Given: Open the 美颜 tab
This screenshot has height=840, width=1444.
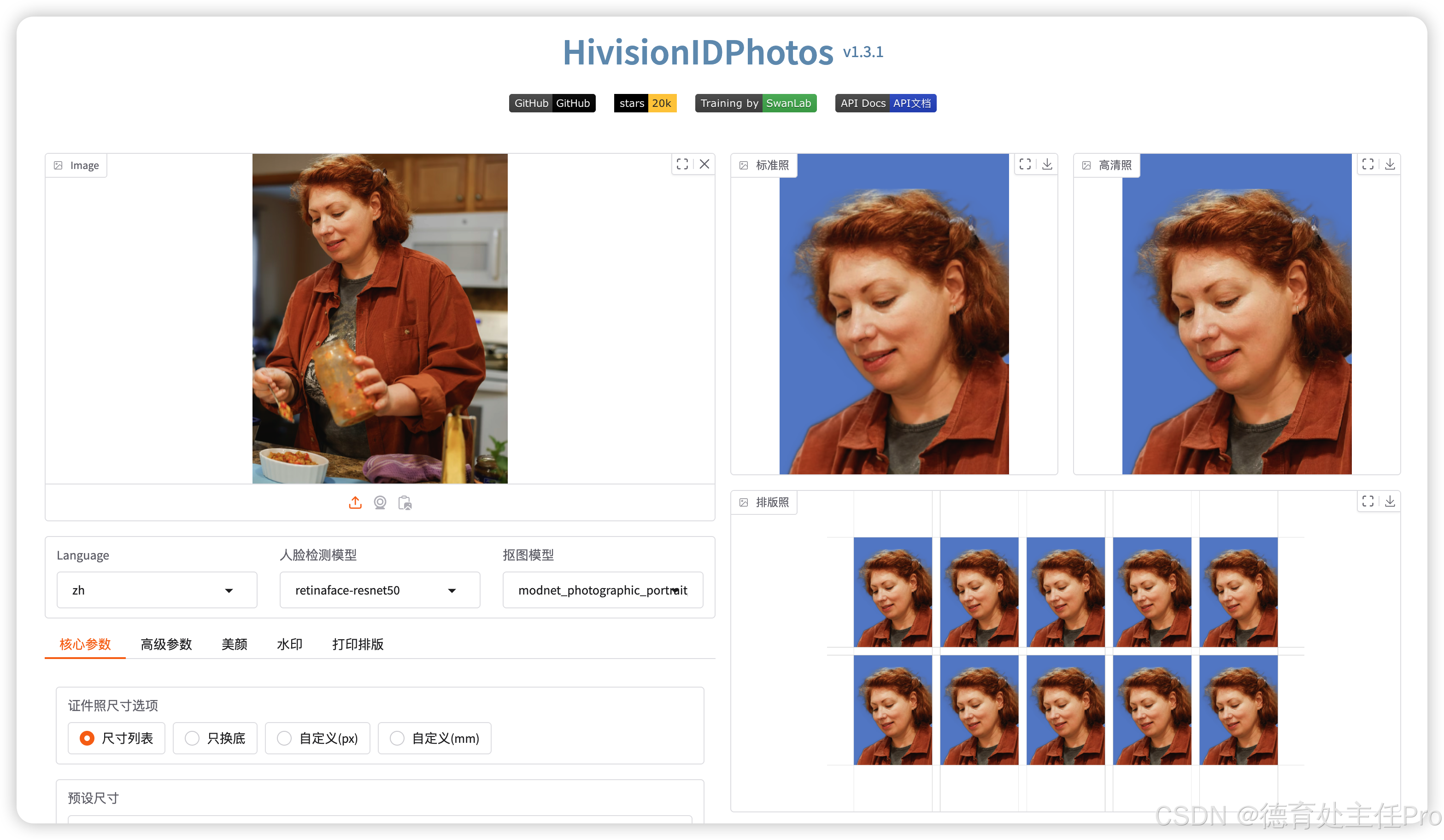Looking at the screenshot, I should [x=235, y=644].
